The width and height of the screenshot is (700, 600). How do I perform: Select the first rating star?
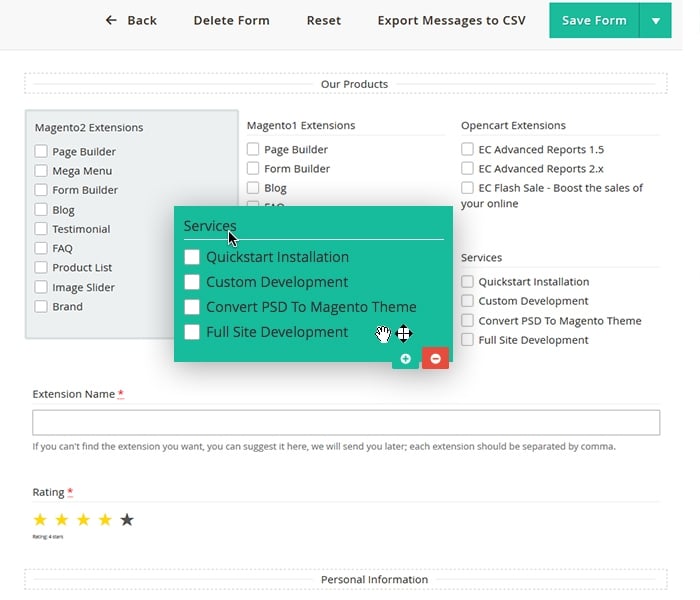pos(40,520)
